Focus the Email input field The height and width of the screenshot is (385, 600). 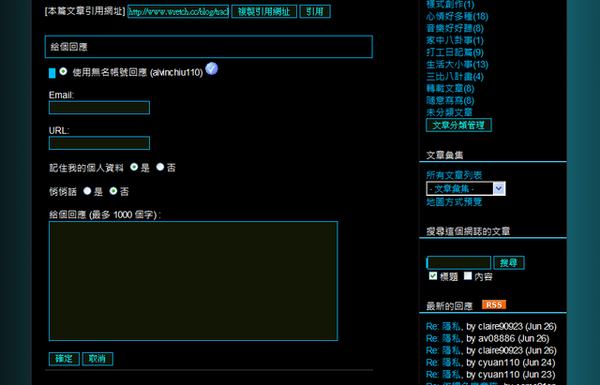click(99, 108)
